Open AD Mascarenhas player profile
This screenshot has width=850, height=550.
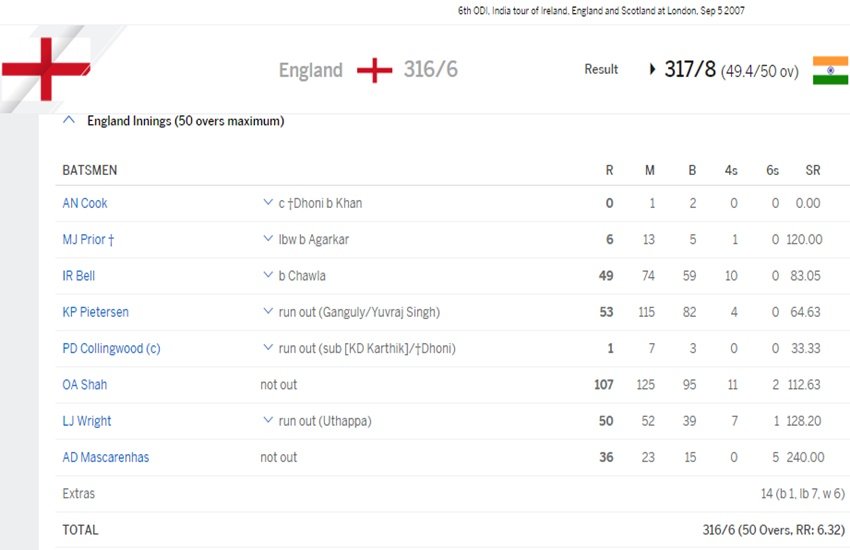click(x=106, y=457)
